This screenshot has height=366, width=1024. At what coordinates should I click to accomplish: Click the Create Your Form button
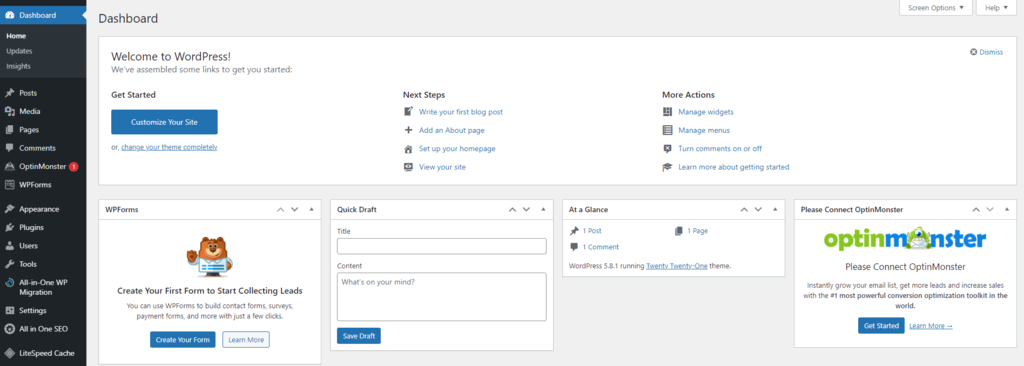[x=183, y=340]
